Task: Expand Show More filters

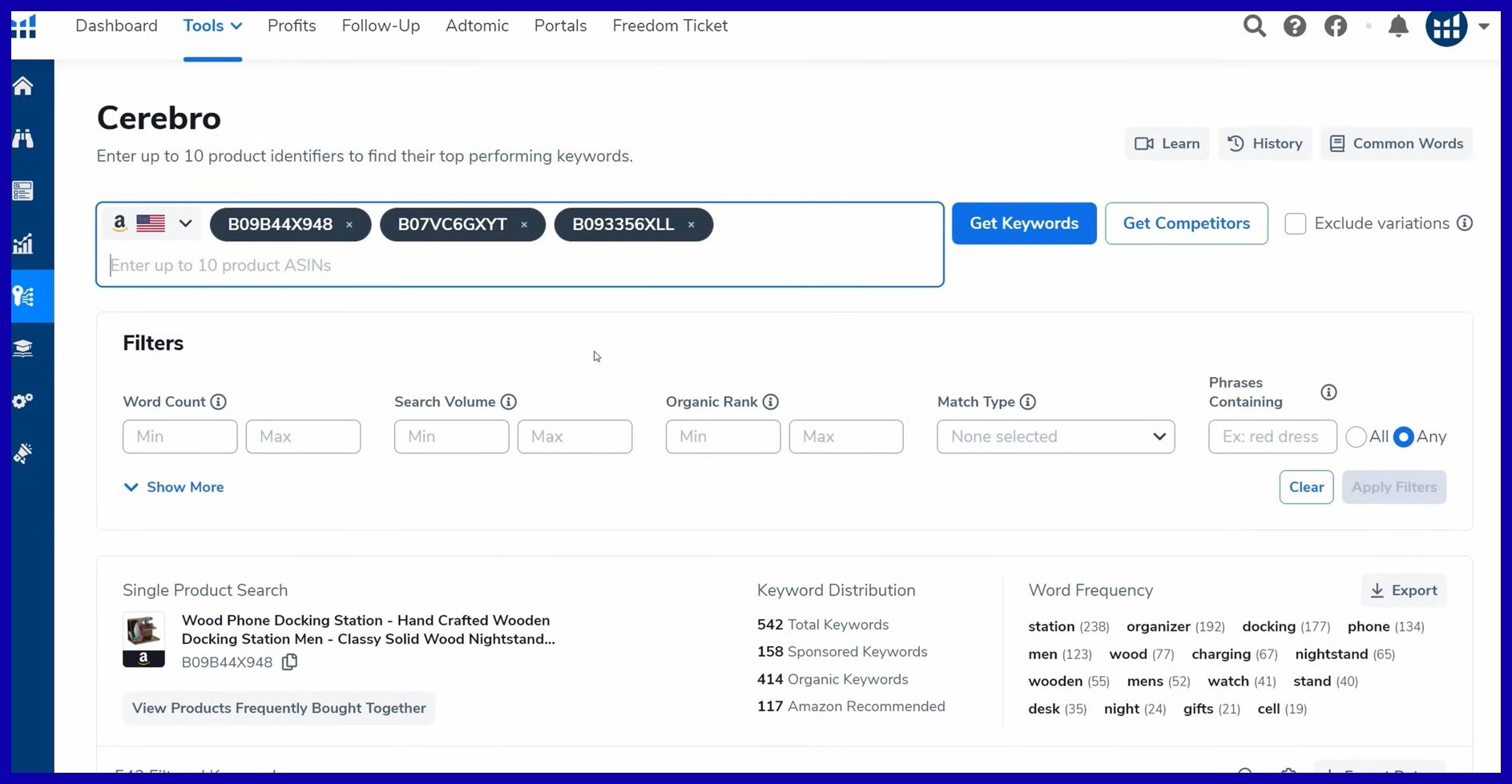Action: pos(174,487)
